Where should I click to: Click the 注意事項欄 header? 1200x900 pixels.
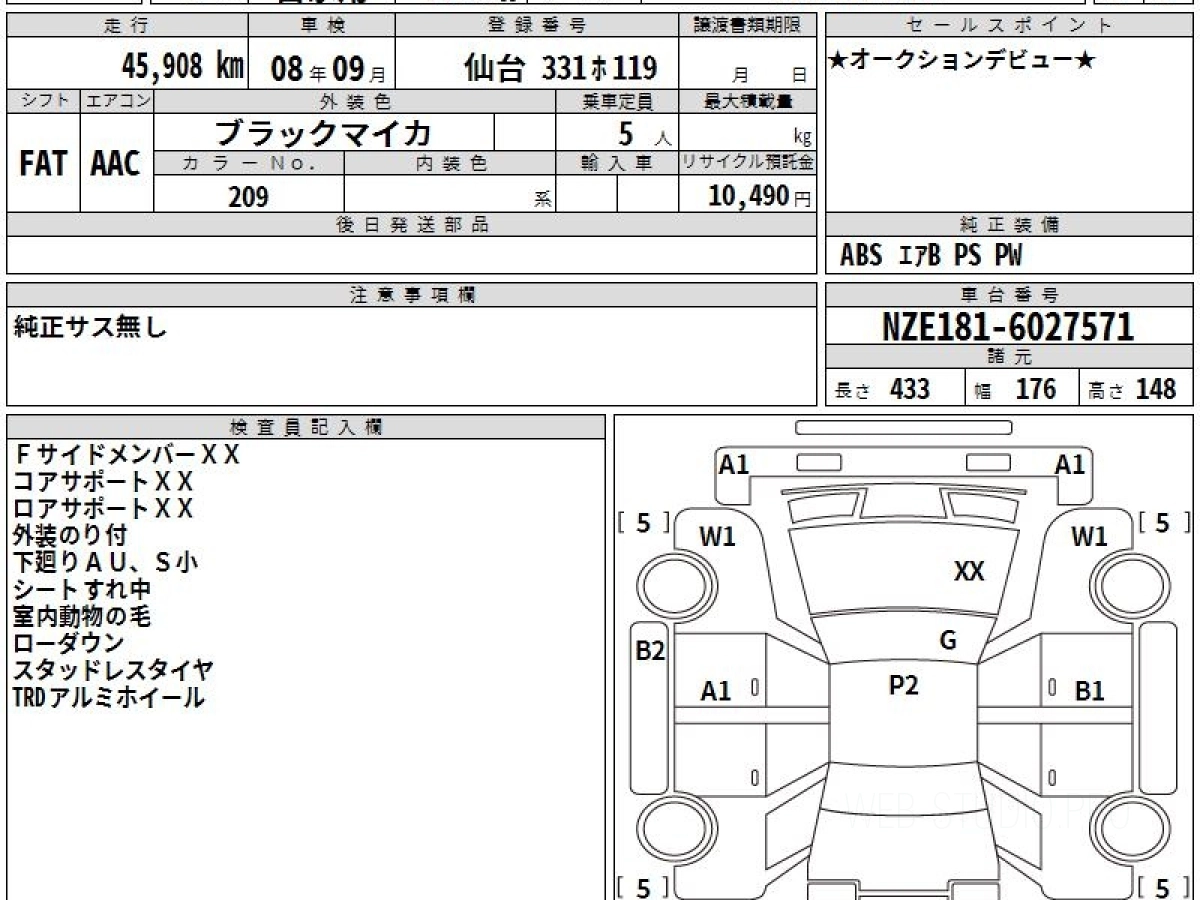coord(412,295)
